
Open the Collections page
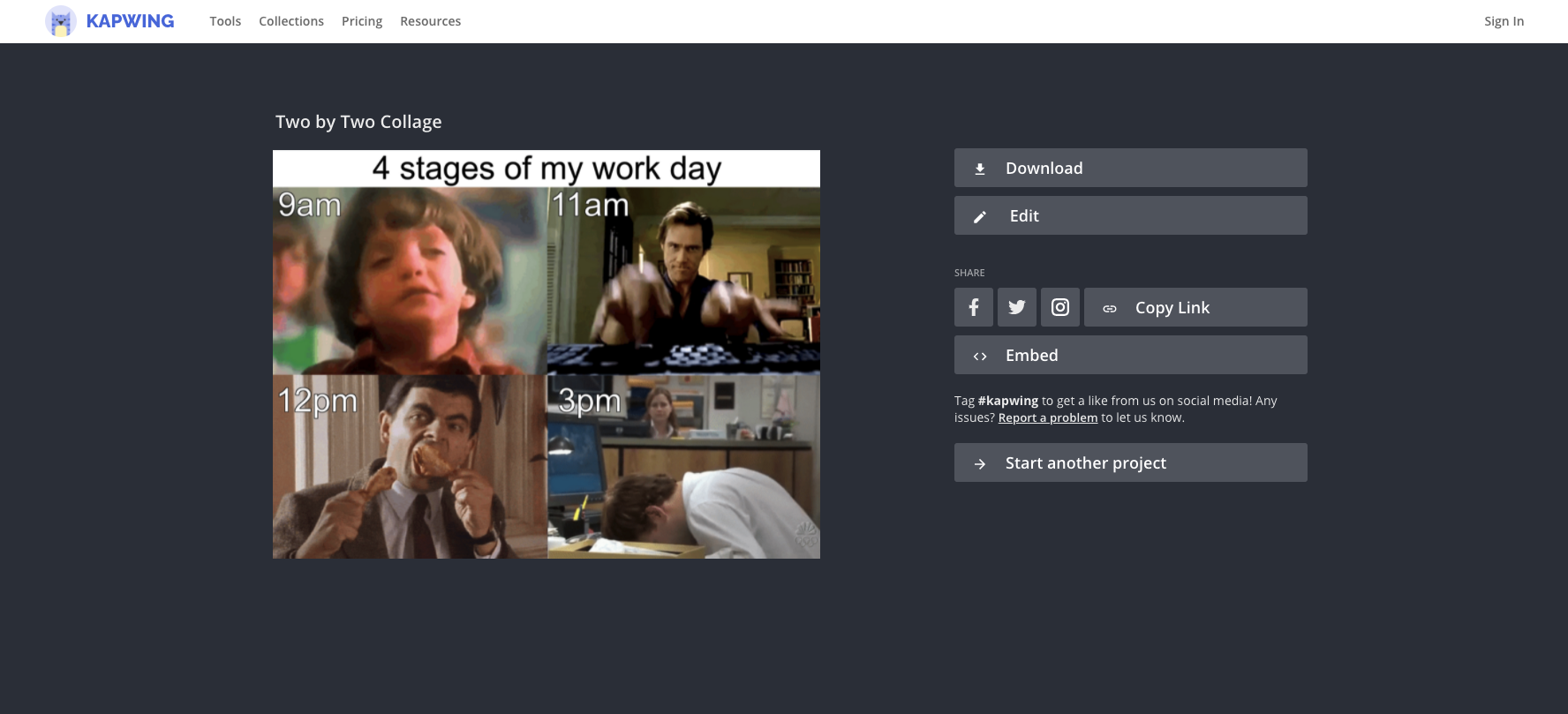point(291,21)
